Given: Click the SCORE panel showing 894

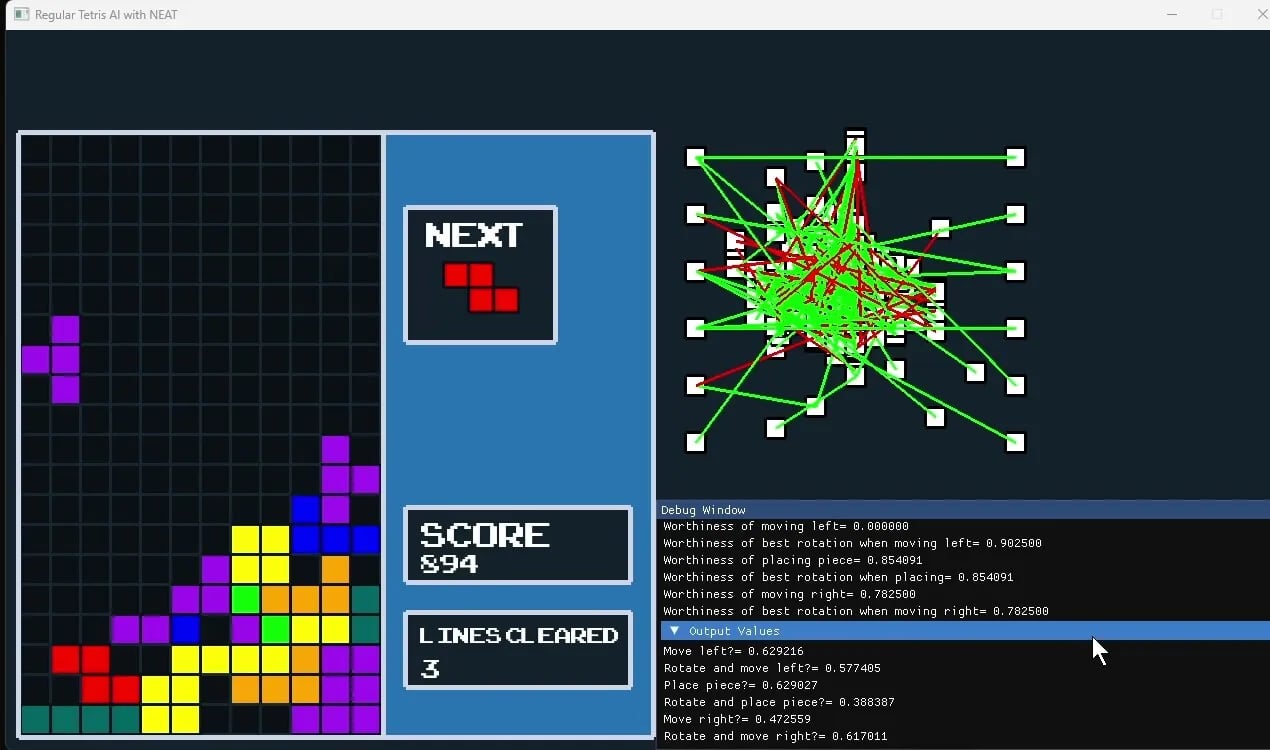Looking at the screenshot, I should tap(518, 545).
